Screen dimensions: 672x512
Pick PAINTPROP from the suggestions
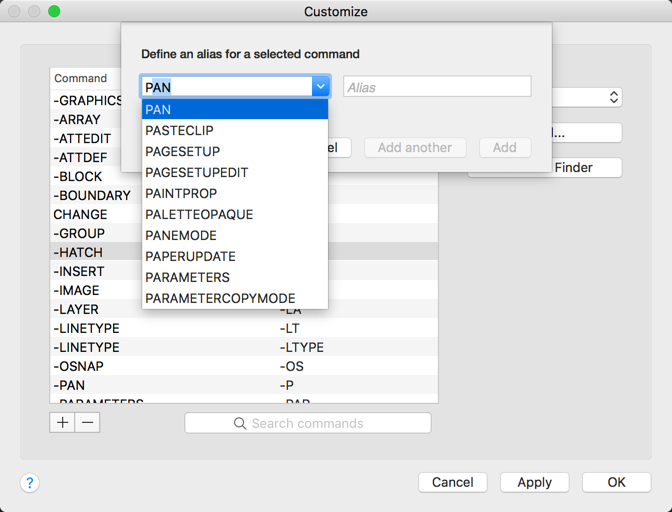181,193
